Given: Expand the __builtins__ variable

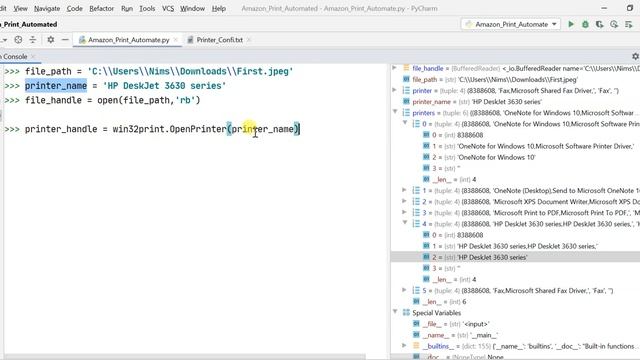Looking at the screenshot, I should (405, 346).
